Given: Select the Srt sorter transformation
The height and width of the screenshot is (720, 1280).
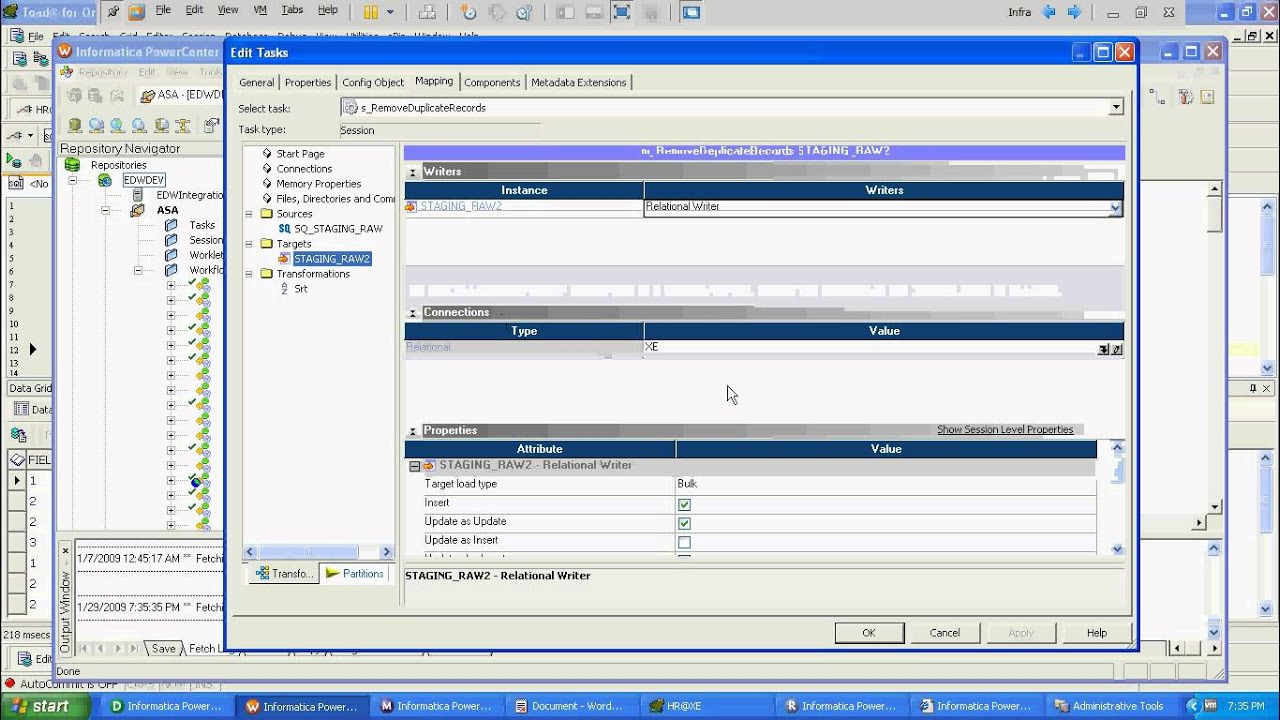Looking at the screenshot, I should (x=300, y=289).
